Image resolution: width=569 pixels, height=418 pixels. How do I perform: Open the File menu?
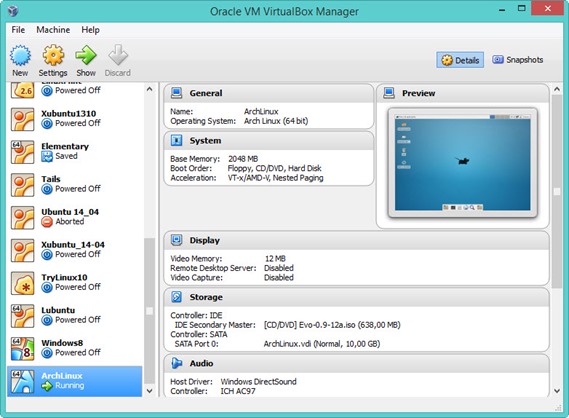[18, 30]
